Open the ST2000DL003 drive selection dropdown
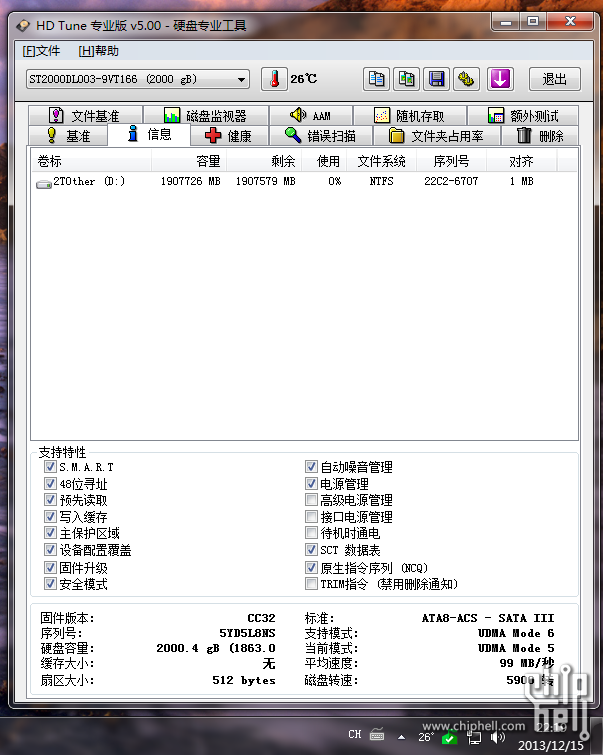603x755 pixels. pos(138,79)
